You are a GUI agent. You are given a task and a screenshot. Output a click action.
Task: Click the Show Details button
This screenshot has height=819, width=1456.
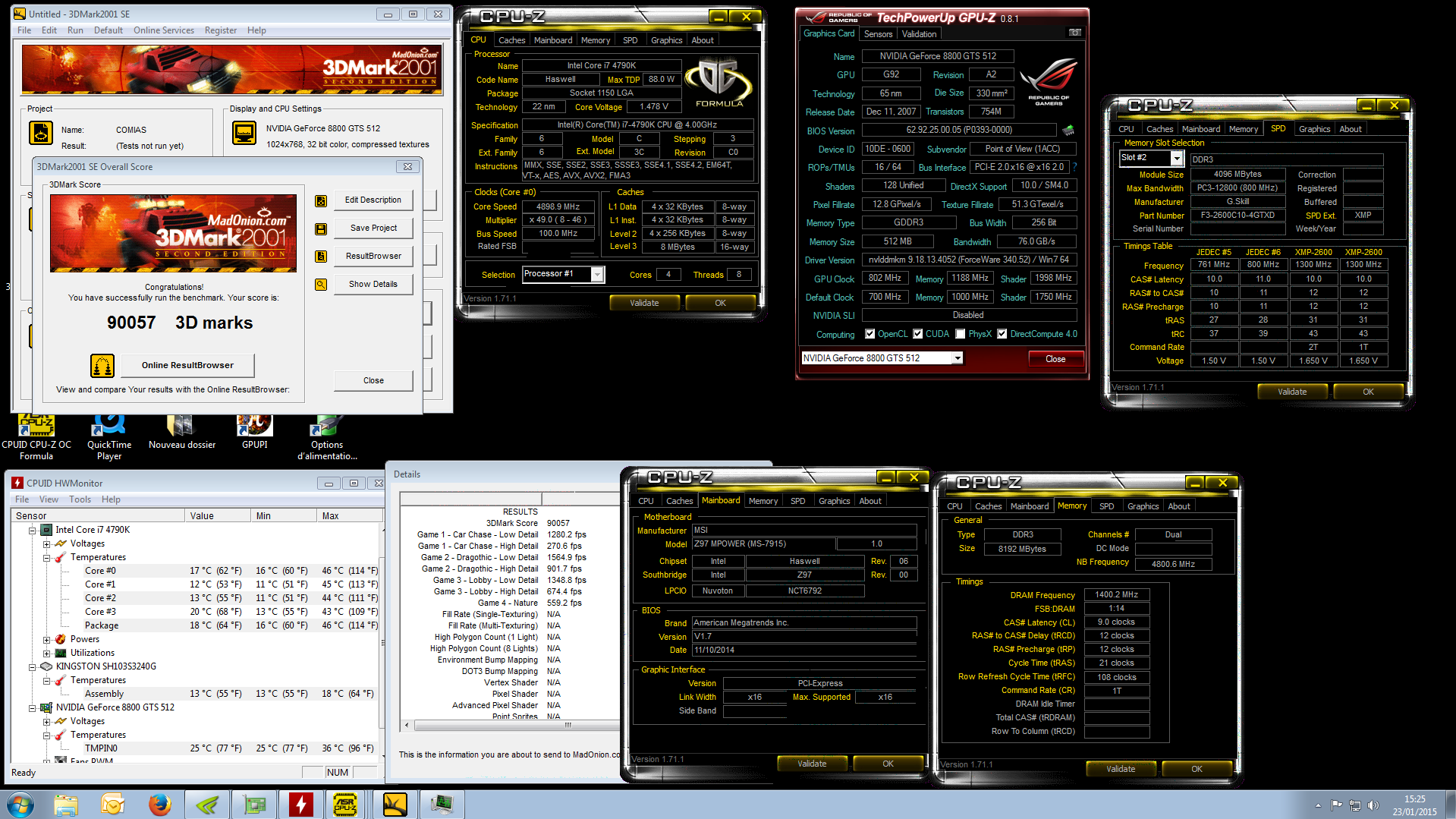[x=373, y=285]
